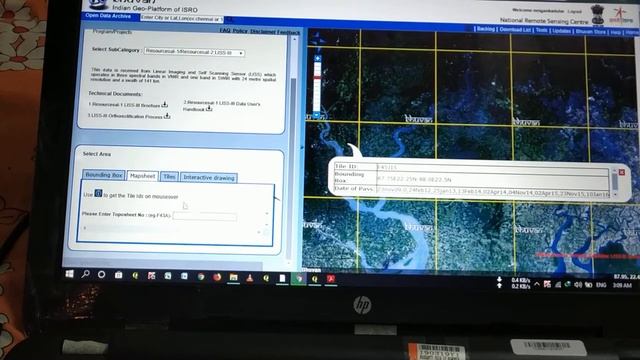Click network icon in system tray
The height and width of the screenshot is (360, 640).
[558, 284]
